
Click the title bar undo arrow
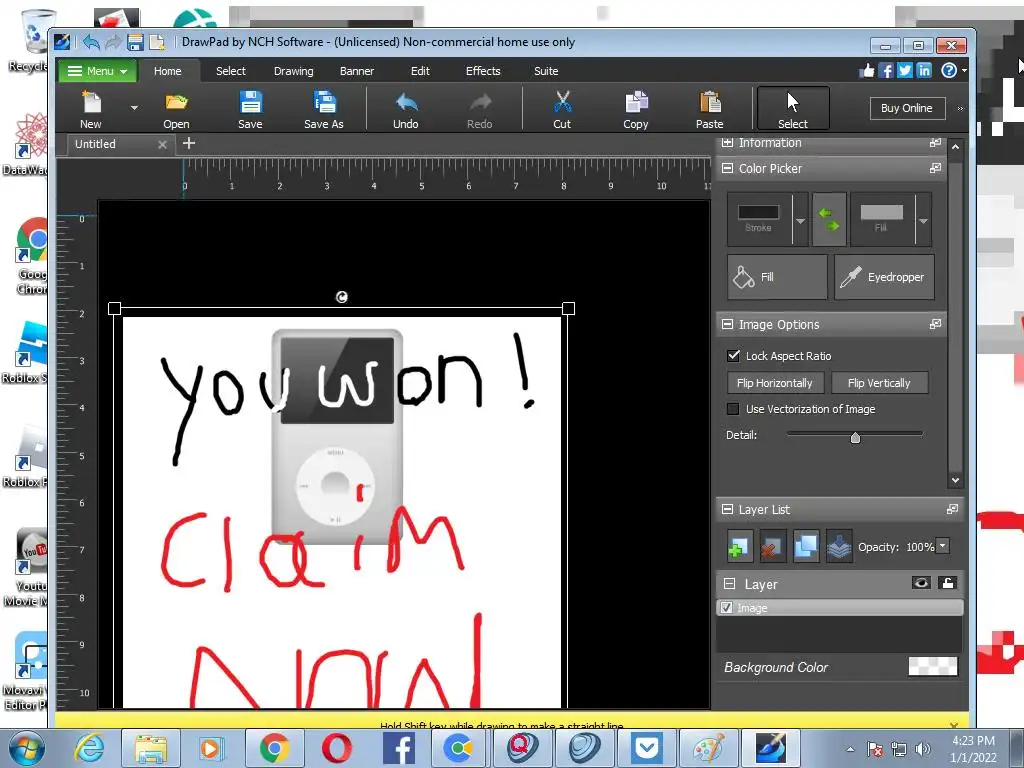(x=91, y=42)
